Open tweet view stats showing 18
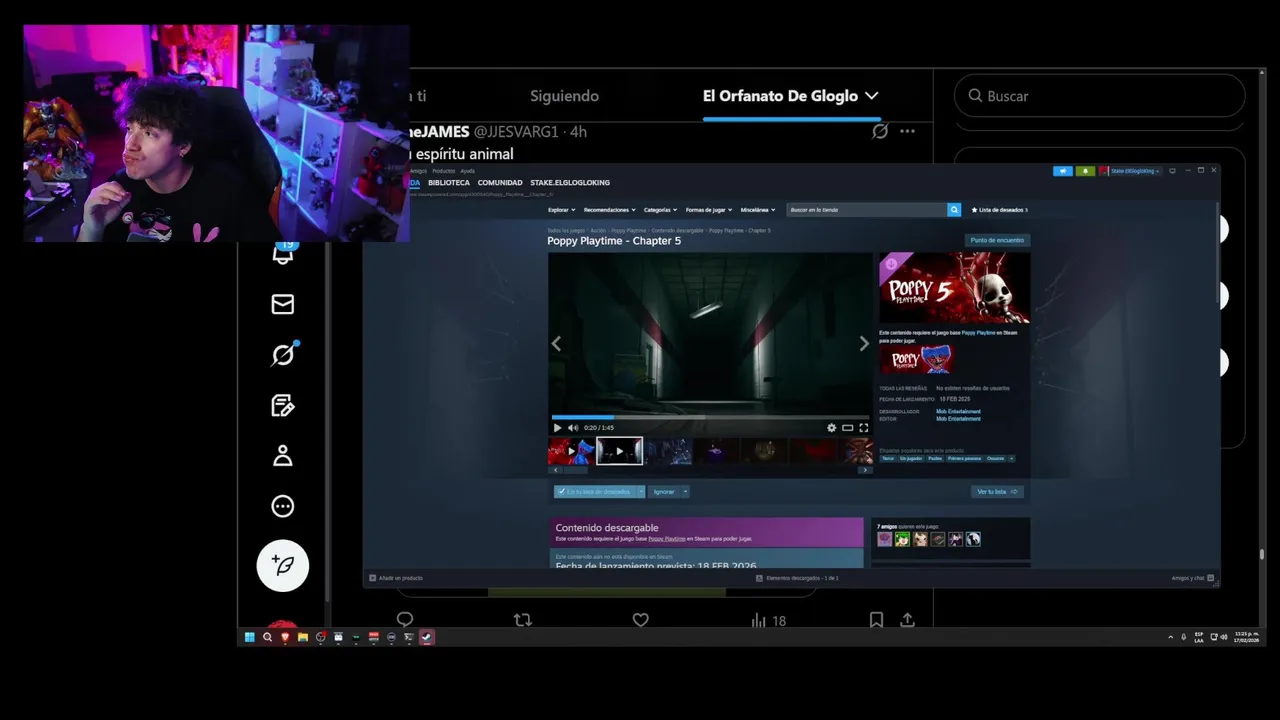Screen dimensions: 1280x720 [x=768, y=620]
